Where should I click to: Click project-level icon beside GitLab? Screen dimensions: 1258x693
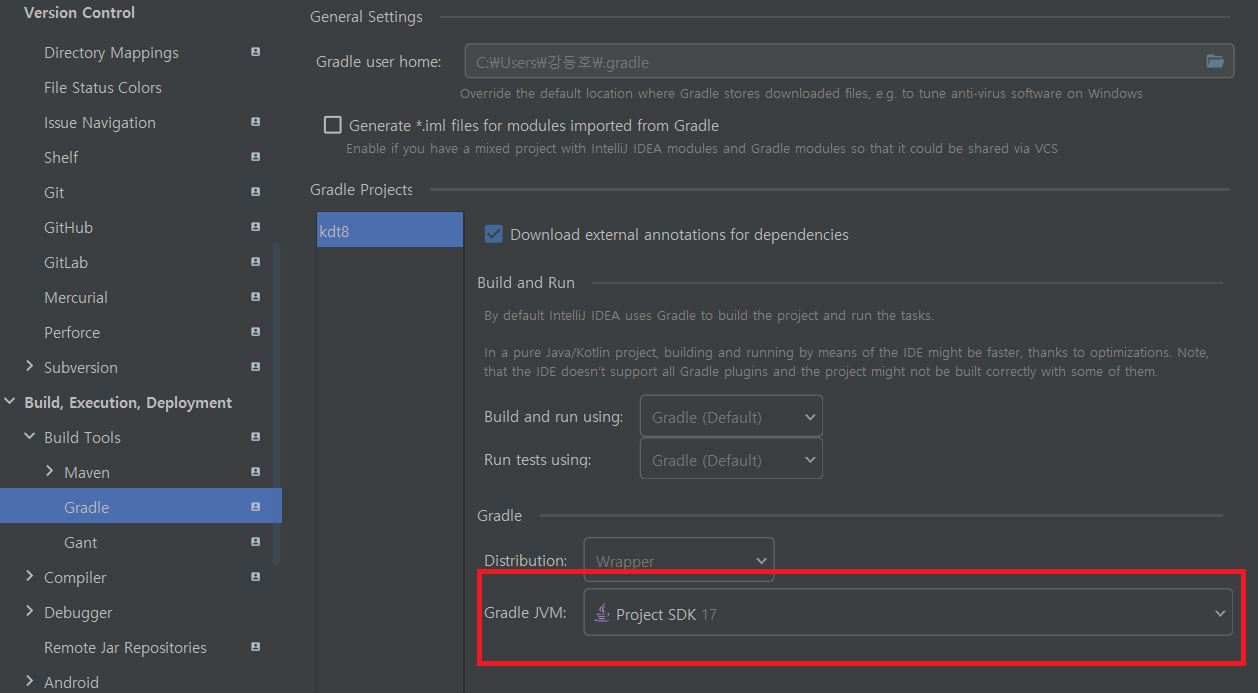pos(256,262)
